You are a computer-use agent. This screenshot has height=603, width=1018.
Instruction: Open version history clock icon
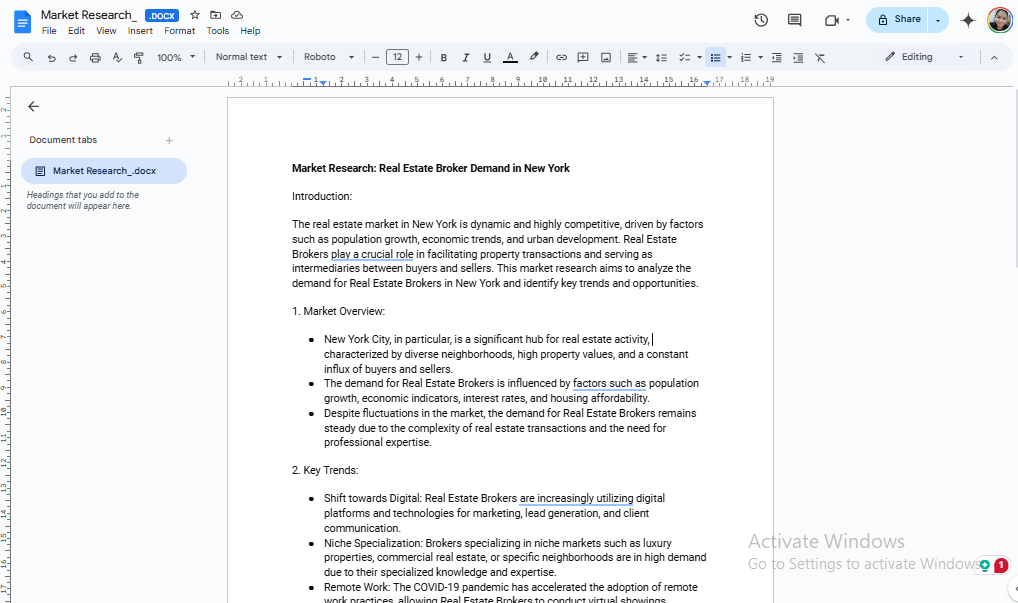[761, 20]
